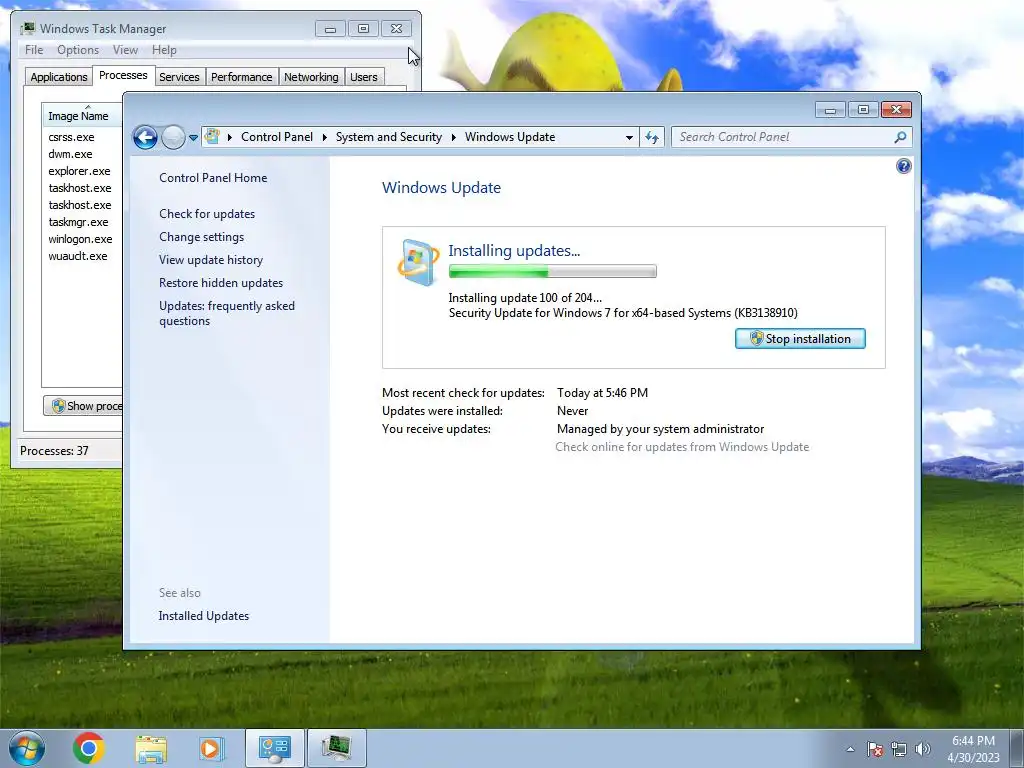
Task: Switch to Users tab in Task Manager
Action: click(364, 77)
